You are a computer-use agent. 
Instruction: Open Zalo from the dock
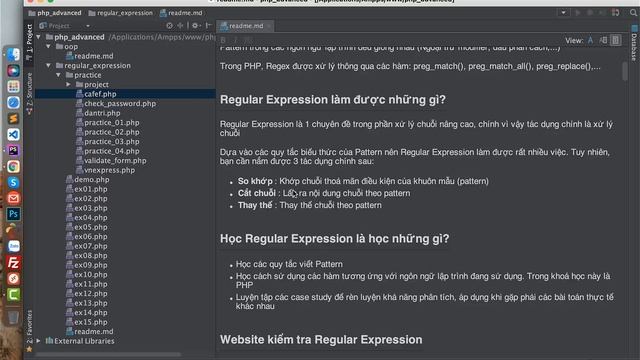pyautogui.click(x=13, y=246)
